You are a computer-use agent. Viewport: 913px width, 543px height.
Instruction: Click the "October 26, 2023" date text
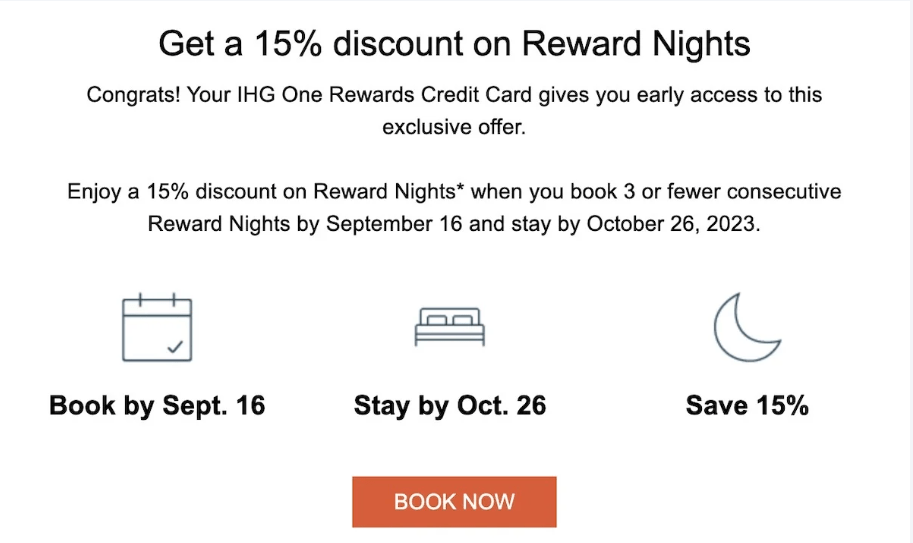pyautogui.click(x=673, y=223)
